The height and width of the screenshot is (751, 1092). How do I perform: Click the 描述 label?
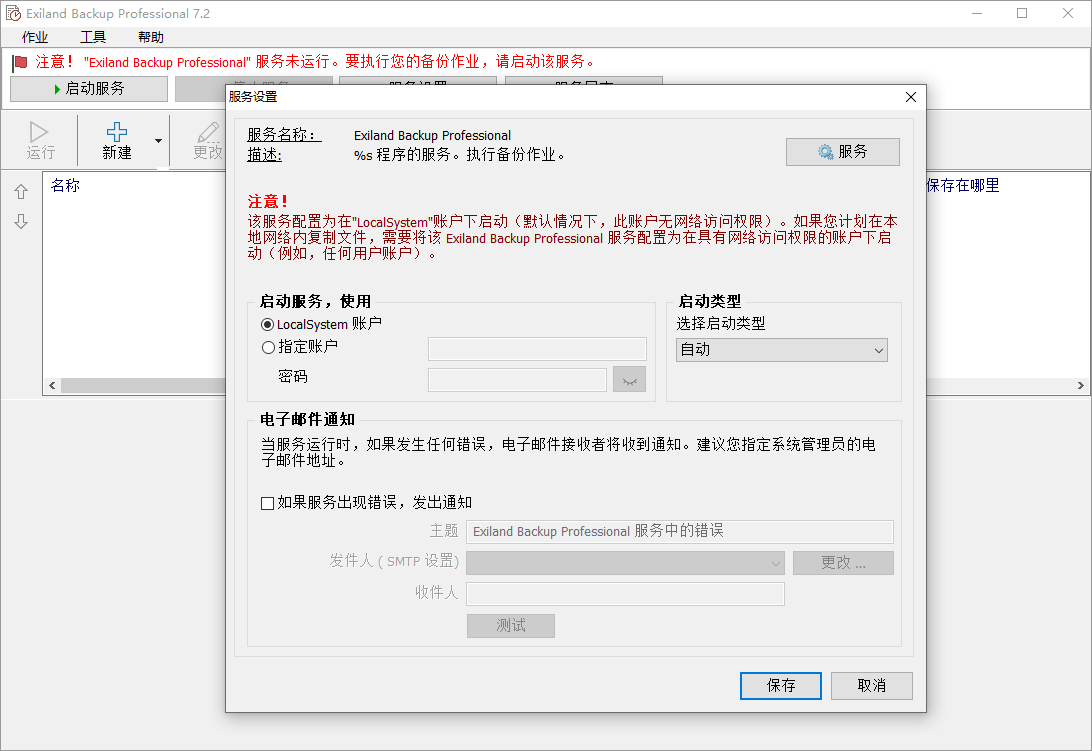265,155
